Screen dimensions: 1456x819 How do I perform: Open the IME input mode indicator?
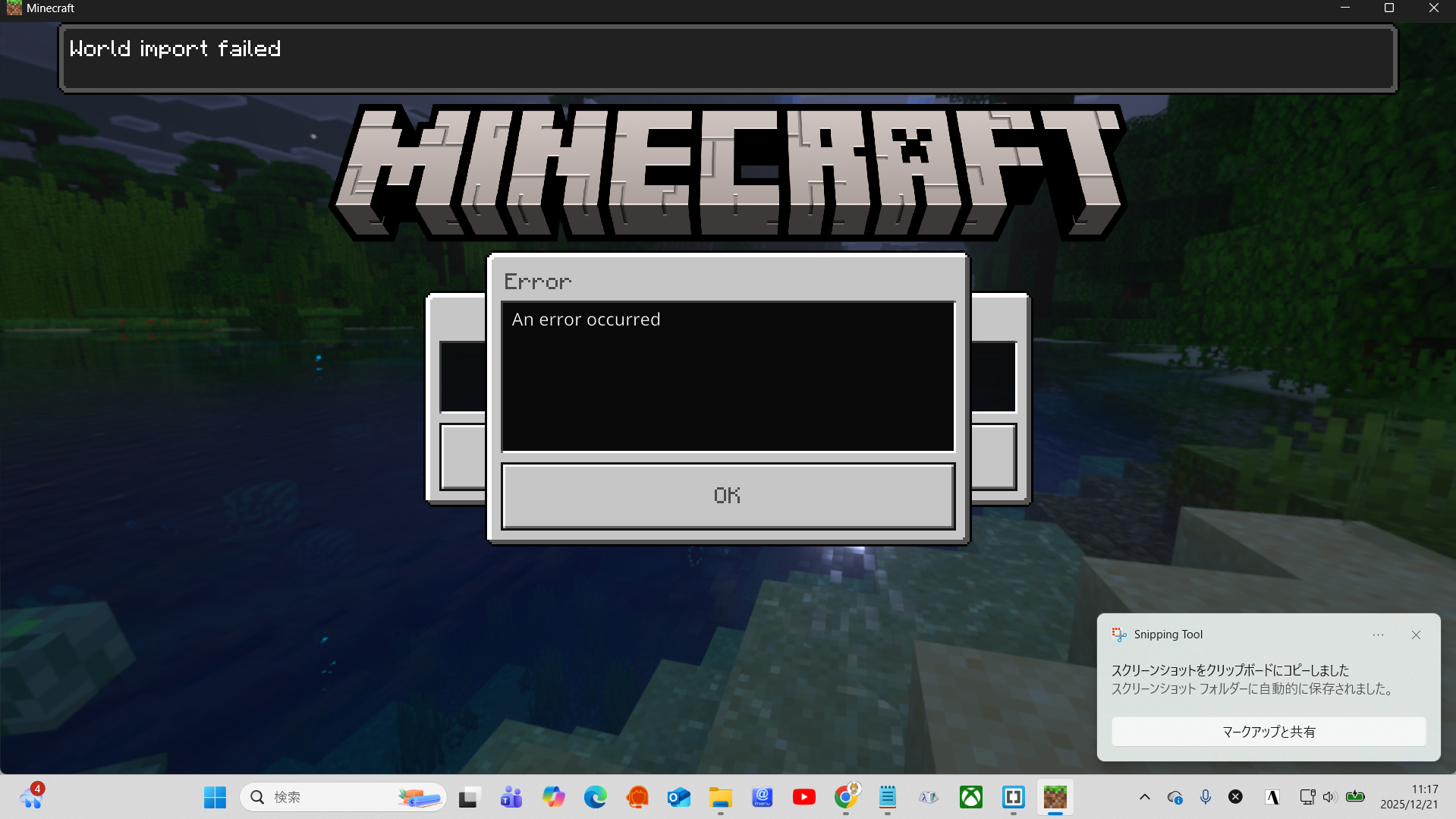(x=1272, y=797)
